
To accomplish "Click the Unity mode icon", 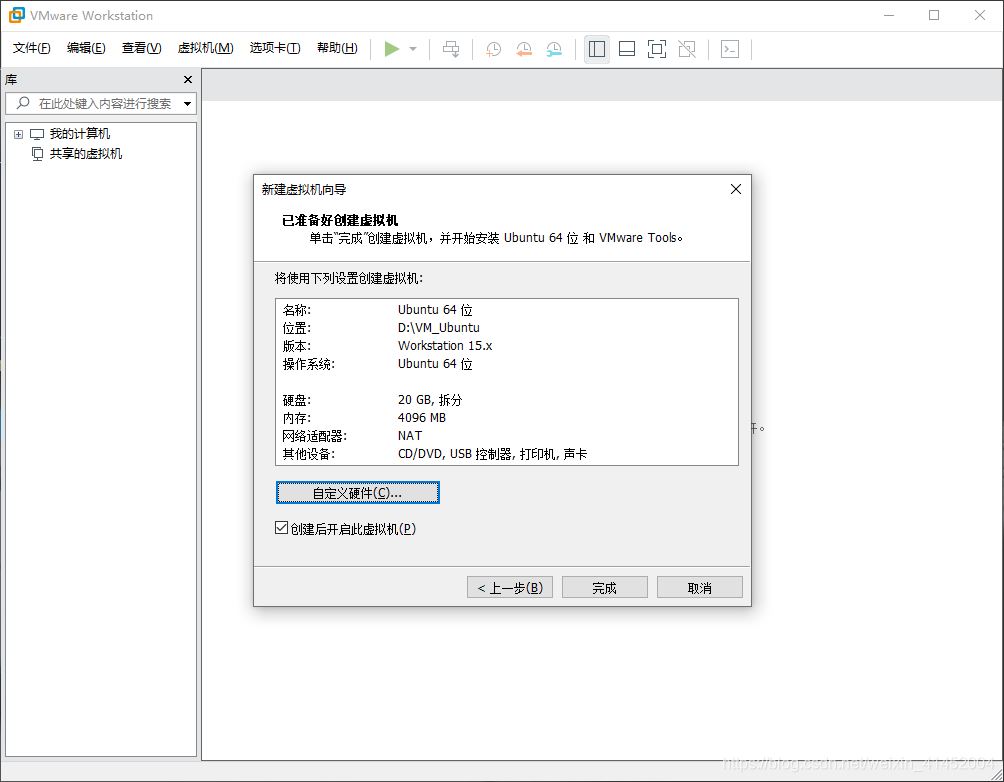I will tap(687, 49).
